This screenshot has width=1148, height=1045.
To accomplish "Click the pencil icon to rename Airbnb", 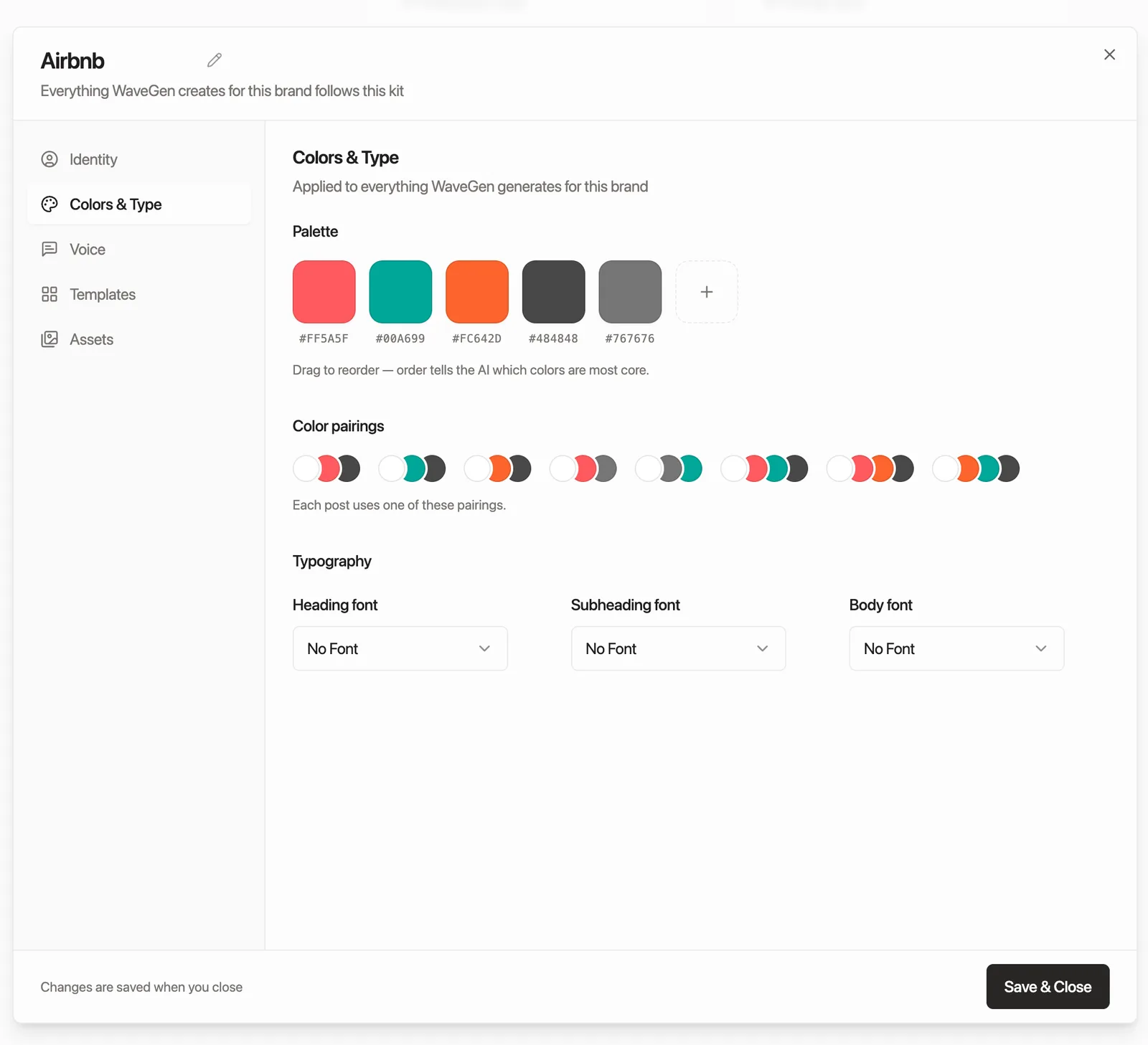I will [x=215, y=60].
